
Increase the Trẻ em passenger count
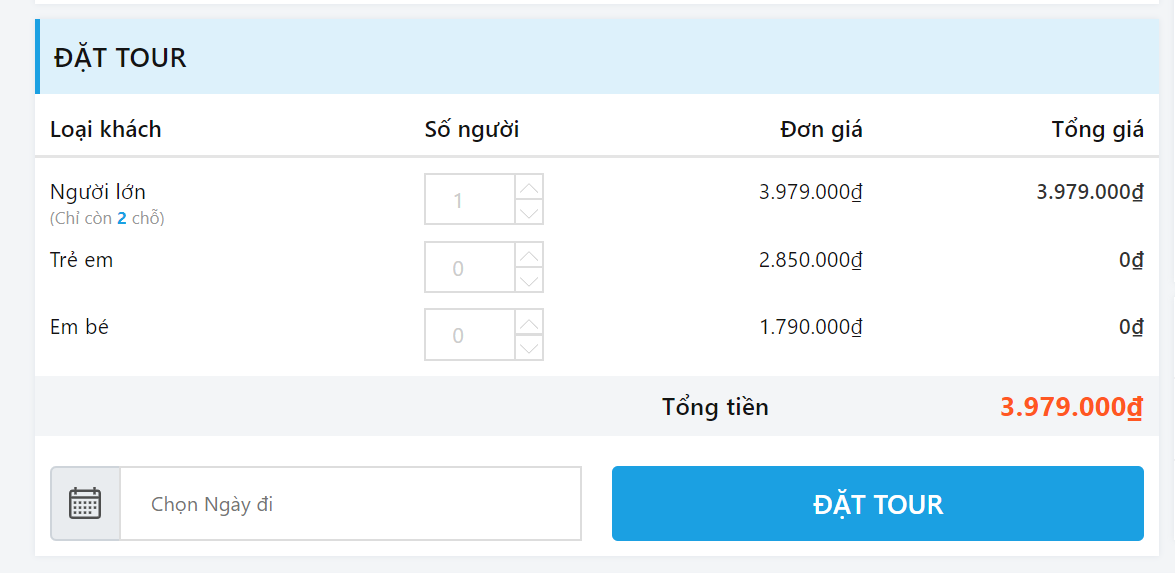point(529,254)
